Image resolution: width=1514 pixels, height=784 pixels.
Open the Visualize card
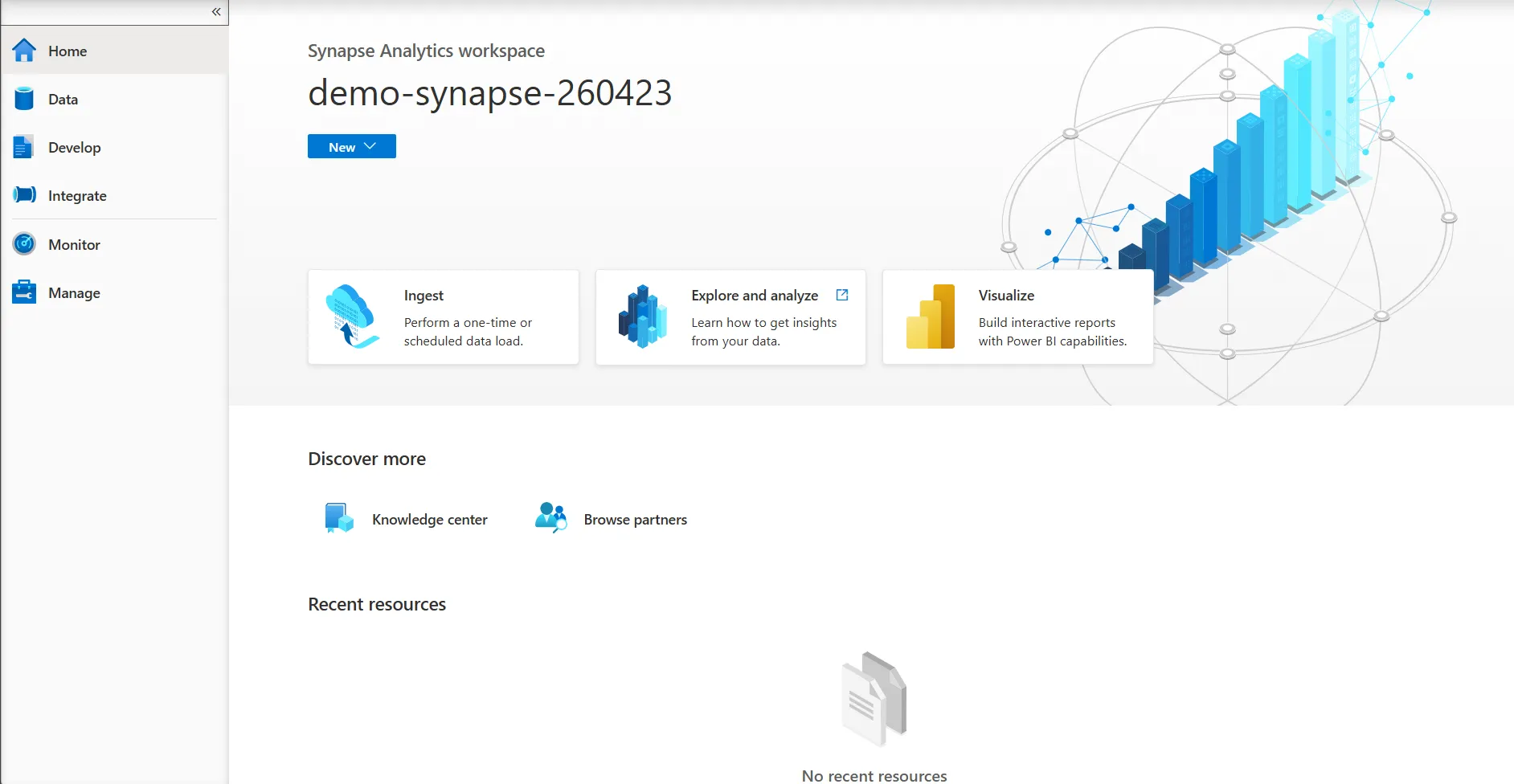click(1018, 317)
